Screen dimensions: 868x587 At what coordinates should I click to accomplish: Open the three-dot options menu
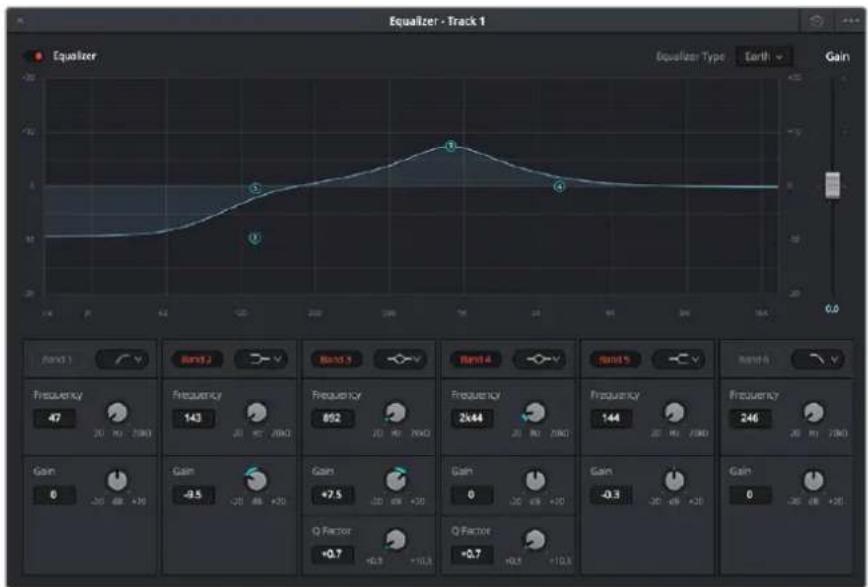pos(850,21)
